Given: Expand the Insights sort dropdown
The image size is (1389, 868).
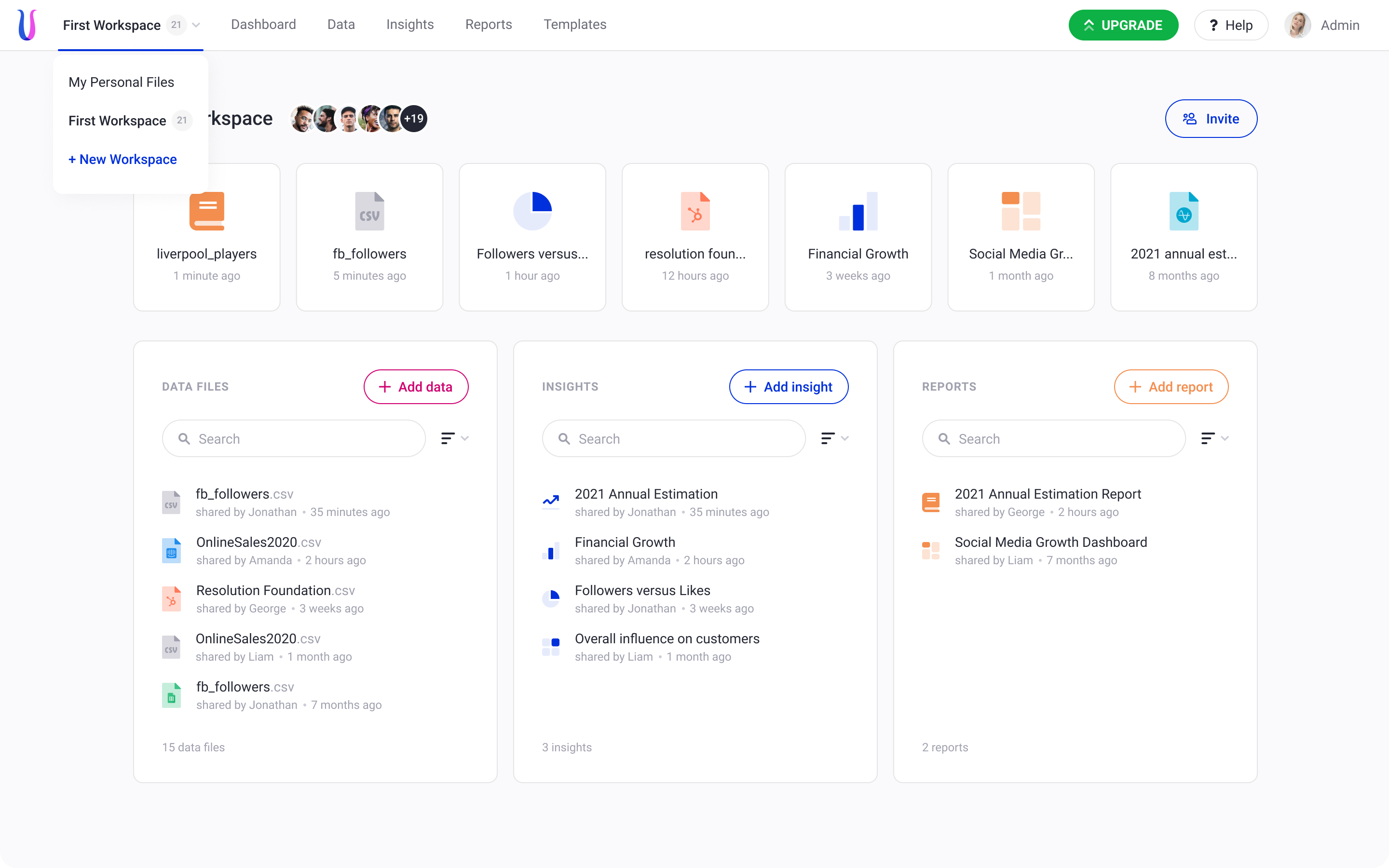Looking at the screenshot, I should pyautogui.click(x=834, y=439).
